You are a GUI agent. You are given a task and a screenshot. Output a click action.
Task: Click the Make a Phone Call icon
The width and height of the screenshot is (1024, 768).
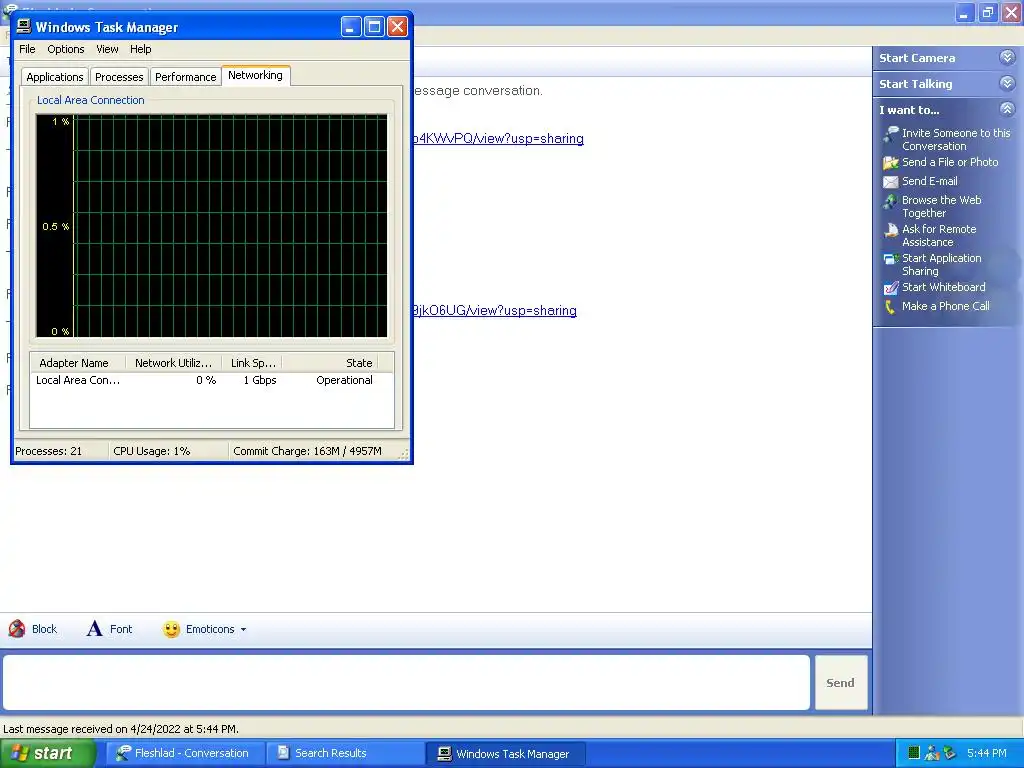pos(889,307)
